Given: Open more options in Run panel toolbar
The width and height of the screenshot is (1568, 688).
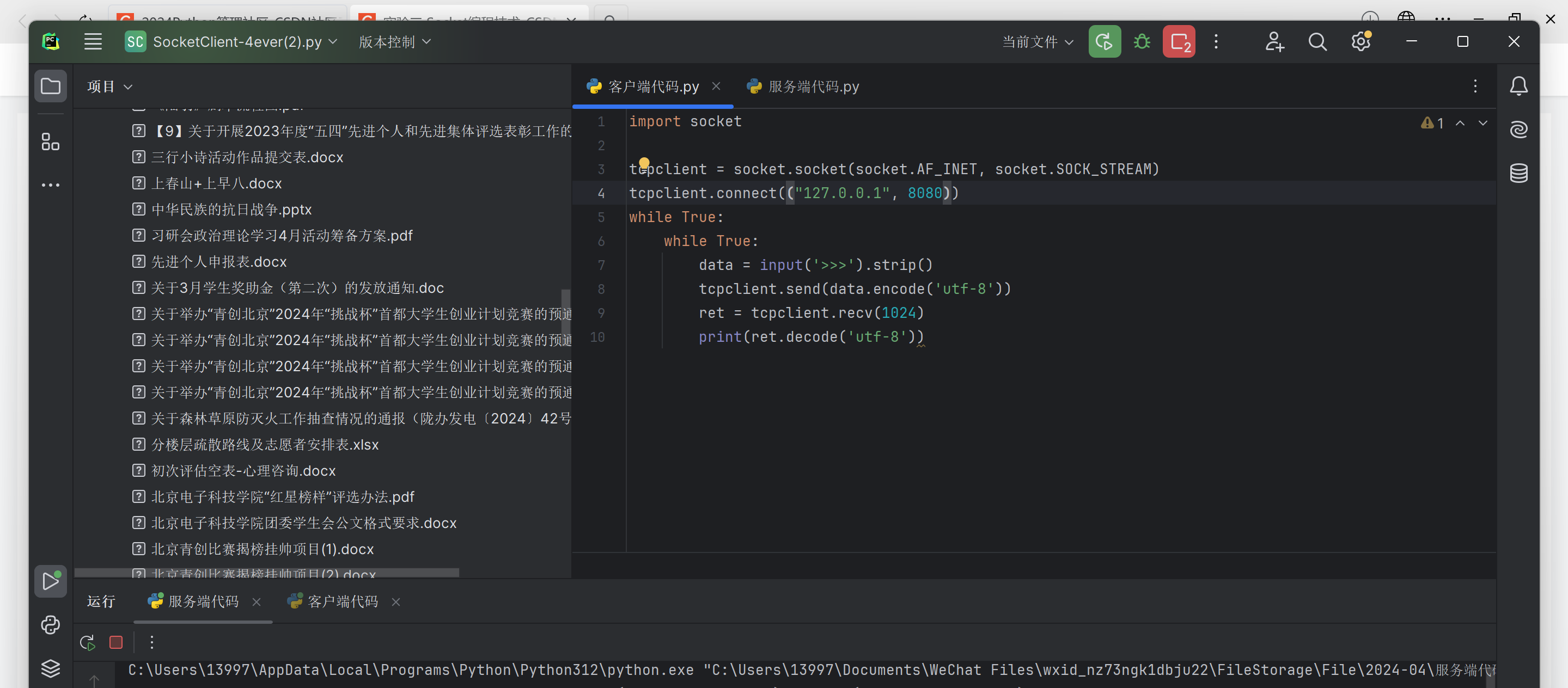Looking at the screenshot, I should (151, 642).
